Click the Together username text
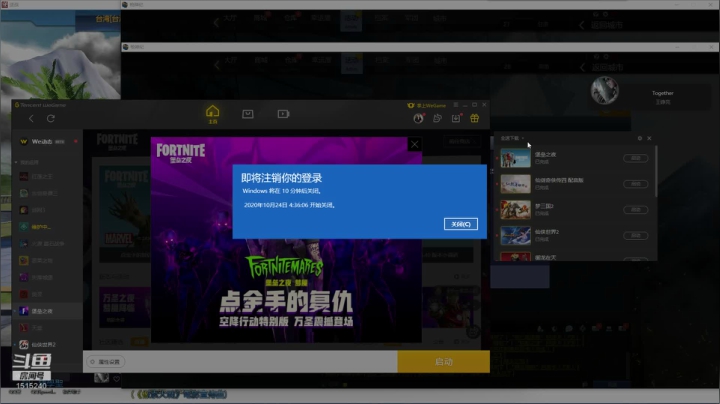The height and width of the screenshot is (404, 720). click(662, 93)
